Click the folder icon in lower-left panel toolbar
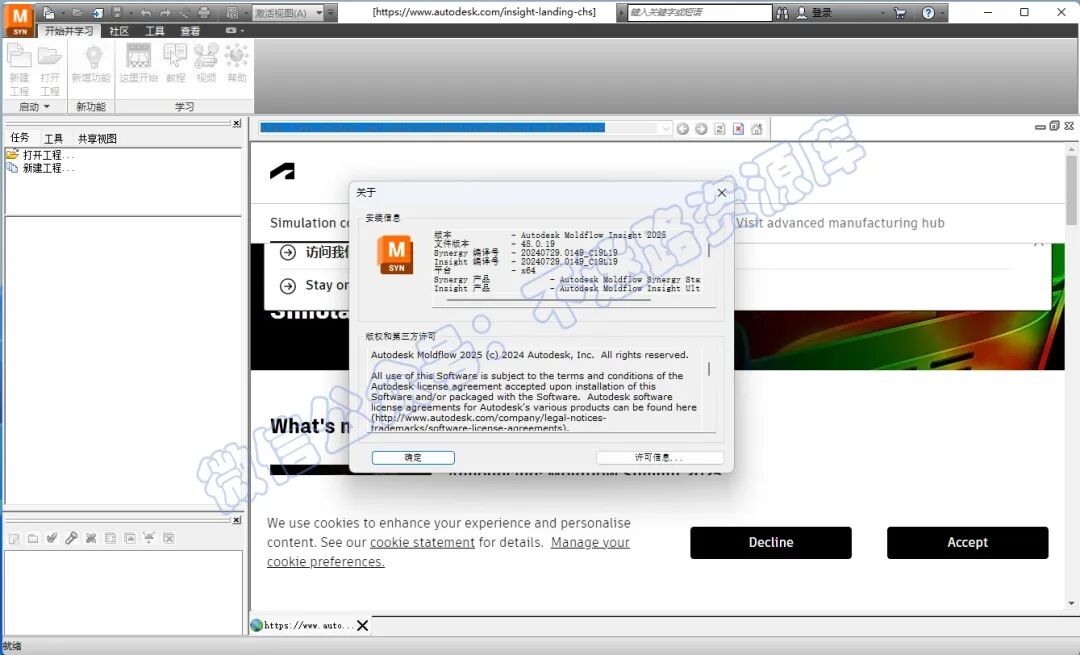Image resolution: width=1080 pixels, height=655 pixels. [x=32, y=538]
